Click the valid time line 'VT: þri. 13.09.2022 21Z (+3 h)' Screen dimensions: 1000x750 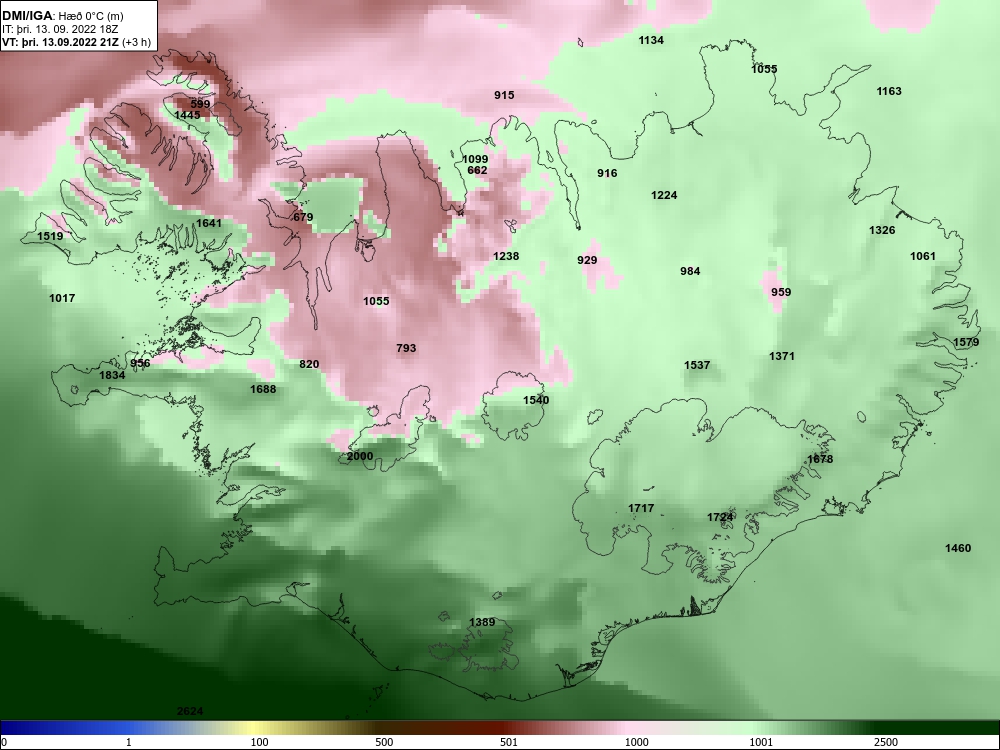point(77,43)
